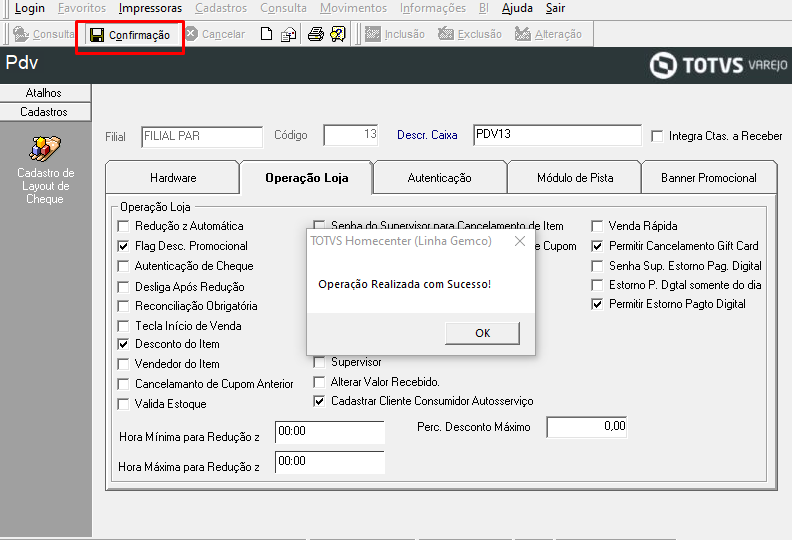
Task: Click the Atalhos sidebar button
Action: tap(44, 93)
